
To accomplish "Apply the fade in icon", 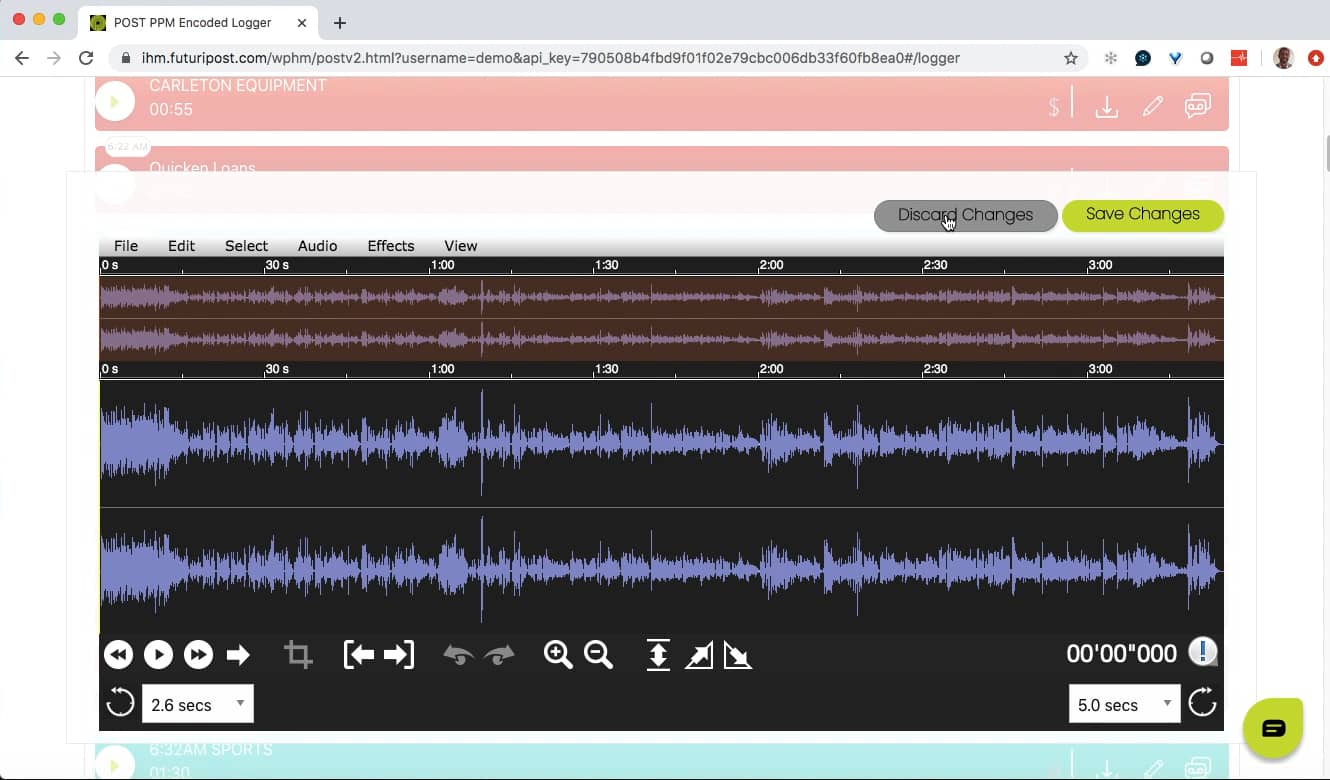I will point(699,655).
